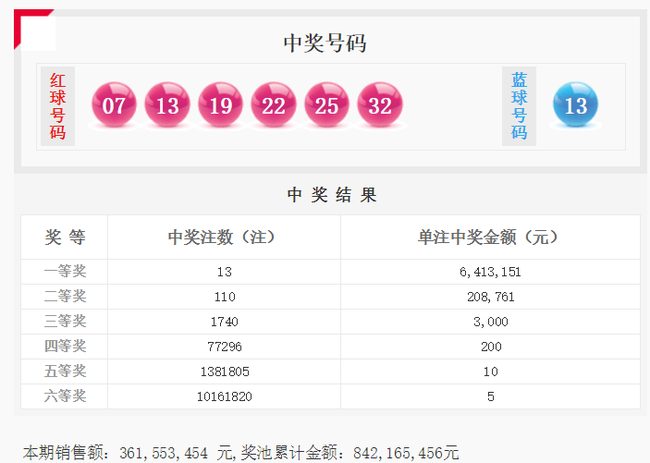Click the 六等奖 count 10161820
Screen dimensions: 650x463
tap(222, 396)
